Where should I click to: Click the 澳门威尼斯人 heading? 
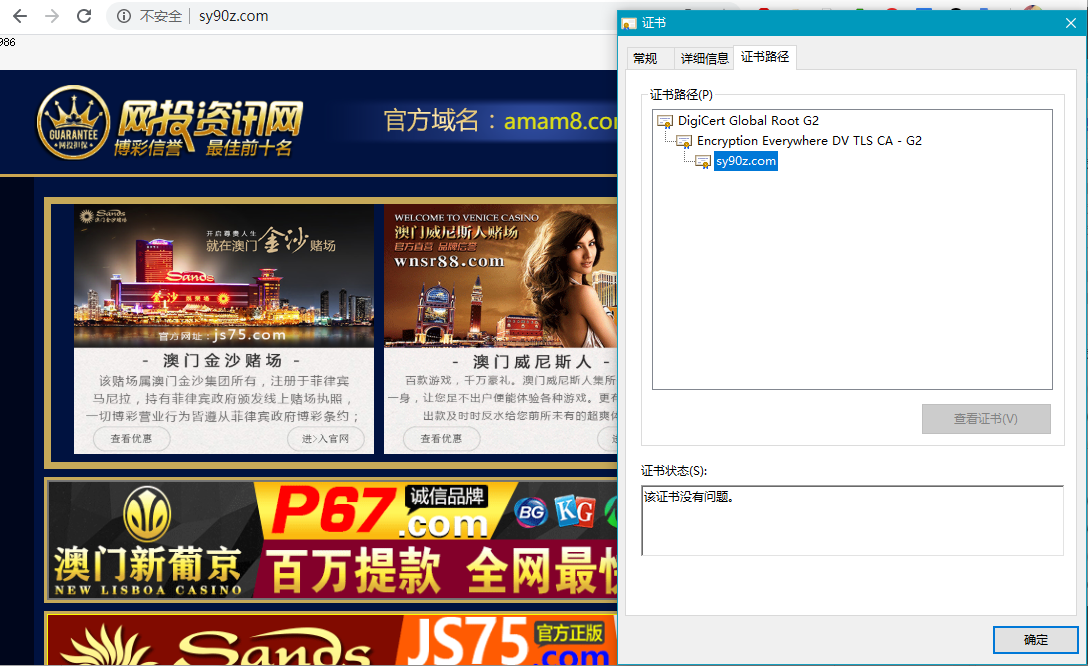tap(532, 361)
